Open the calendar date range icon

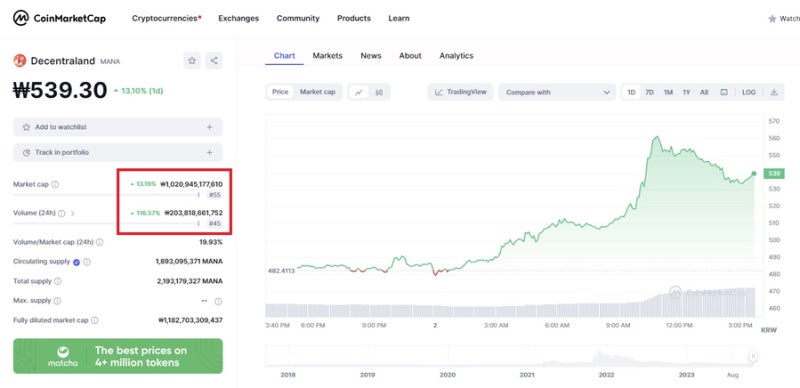pyautogui.click(x=723, y=92)
